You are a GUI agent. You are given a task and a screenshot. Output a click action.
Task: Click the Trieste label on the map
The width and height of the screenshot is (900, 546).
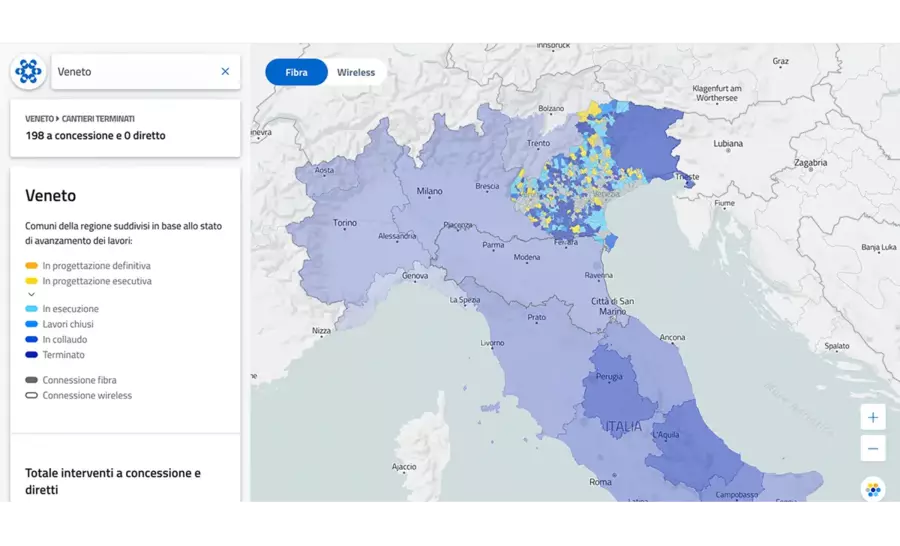687,176
